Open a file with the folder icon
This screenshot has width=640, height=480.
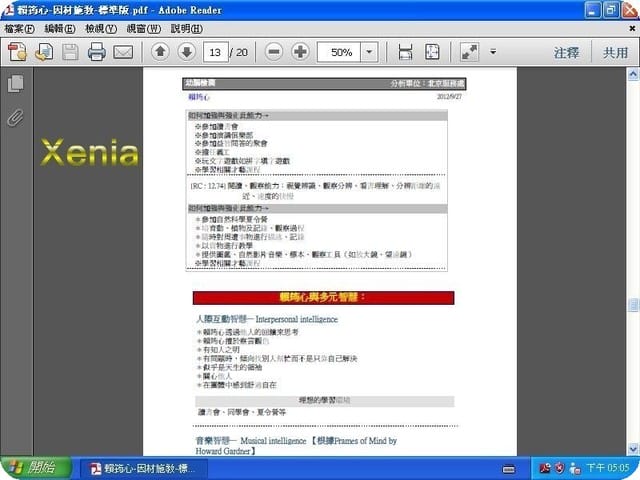(x=44, y=52)
